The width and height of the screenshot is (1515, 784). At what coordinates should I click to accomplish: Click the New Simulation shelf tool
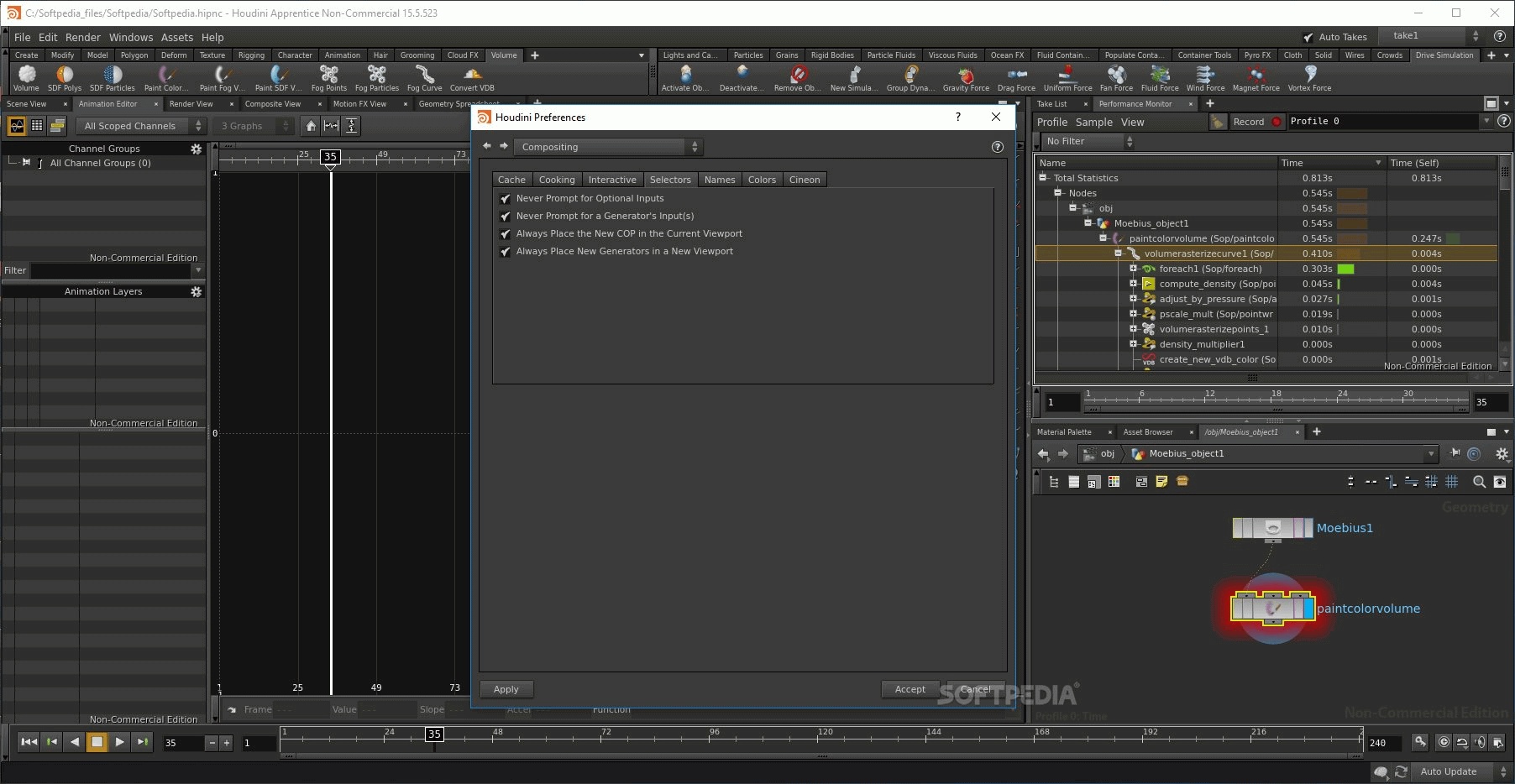click(854, 78)
